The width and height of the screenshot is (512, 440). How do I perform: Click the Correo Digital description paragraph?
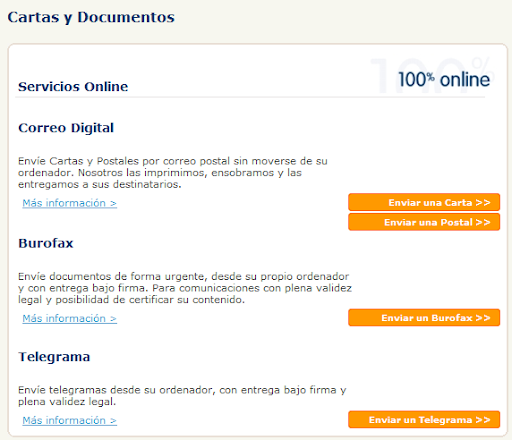[x=173, y=173]
